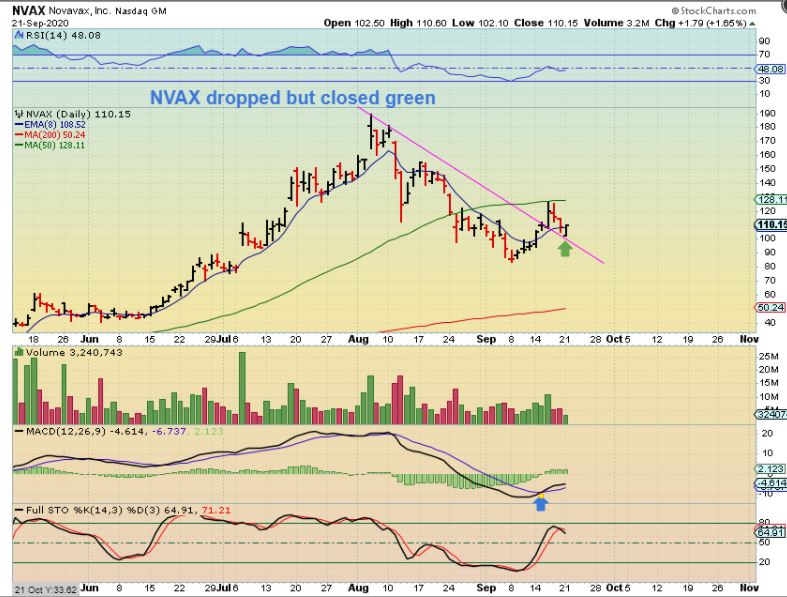Click the Chg value +1.79 (+1.65%)

coord(712,23)
